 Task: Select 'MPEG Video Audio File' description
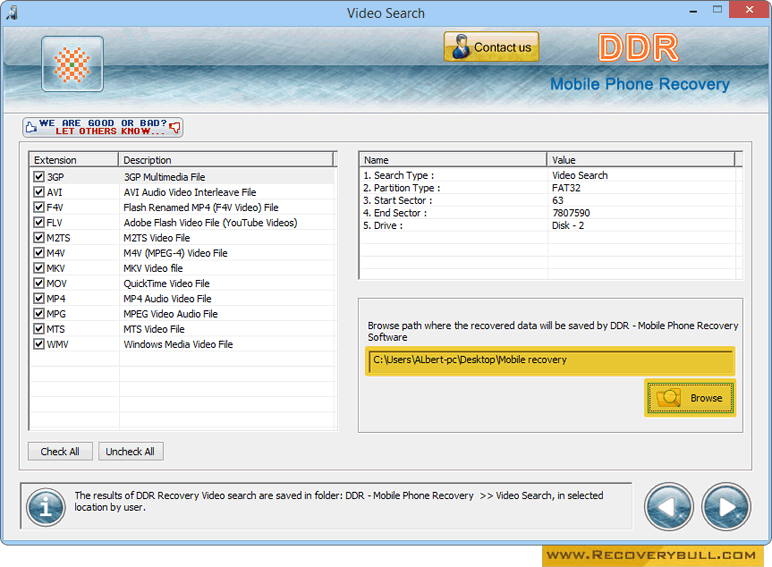(x=170, y=315)
